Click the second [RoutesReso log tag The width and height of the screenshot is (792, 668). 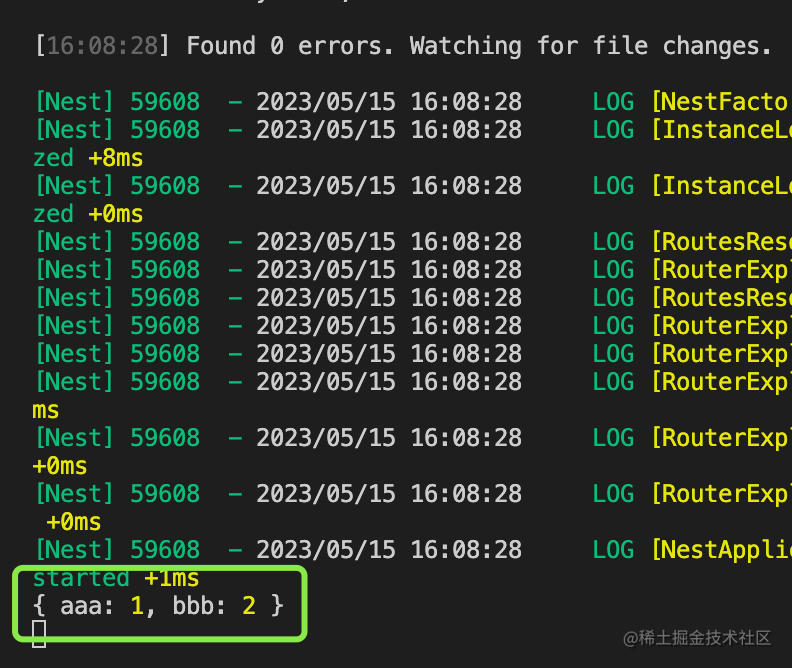(x=720, y=297)
